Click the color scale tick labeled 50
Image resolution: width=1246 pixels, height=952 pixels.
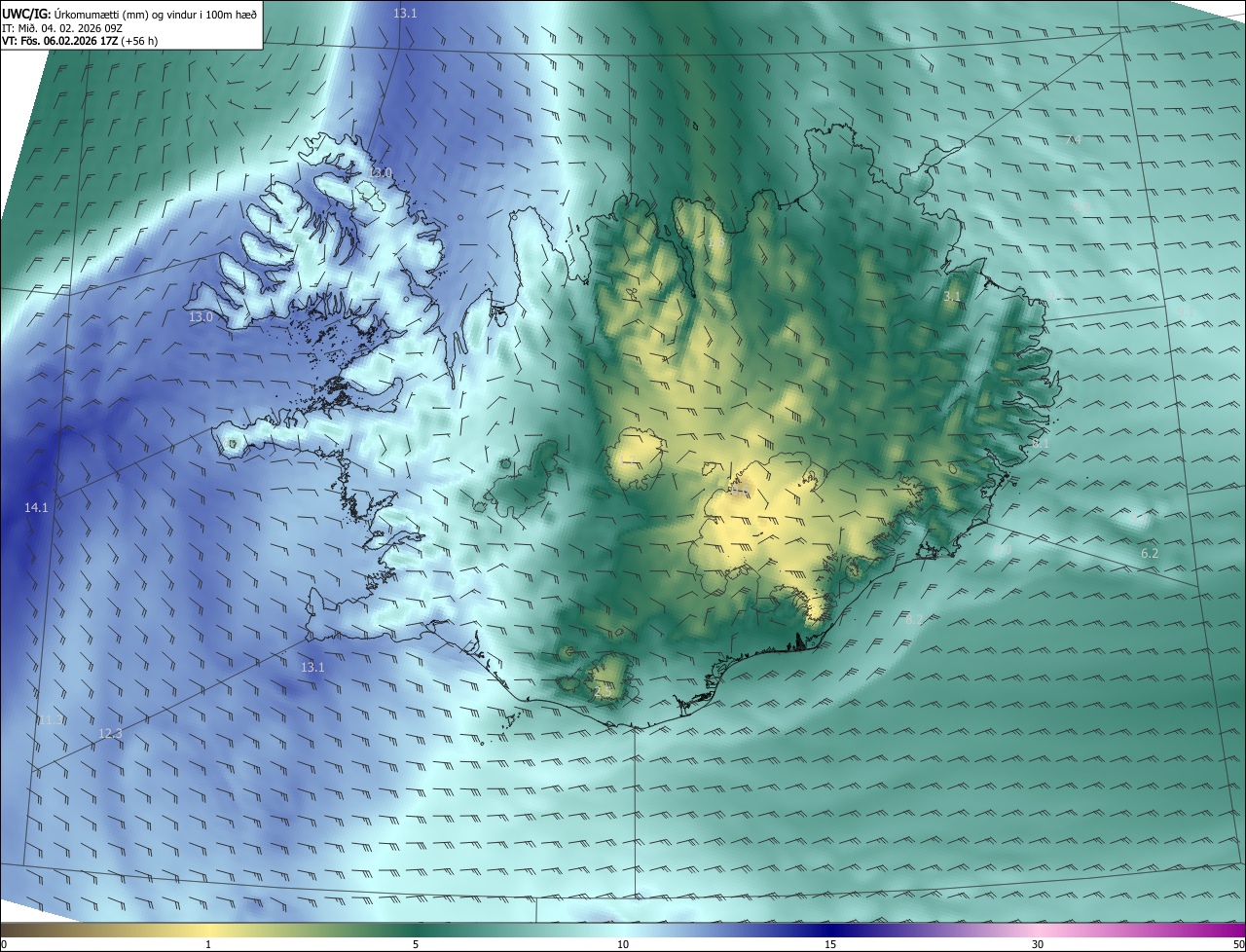pos(1238,944)
